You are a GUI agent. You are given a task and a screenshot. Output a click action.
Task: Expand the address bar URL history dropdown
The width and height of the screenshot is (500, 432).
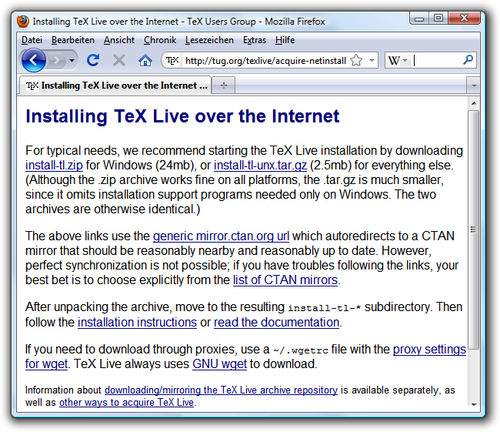pos(372,60)
